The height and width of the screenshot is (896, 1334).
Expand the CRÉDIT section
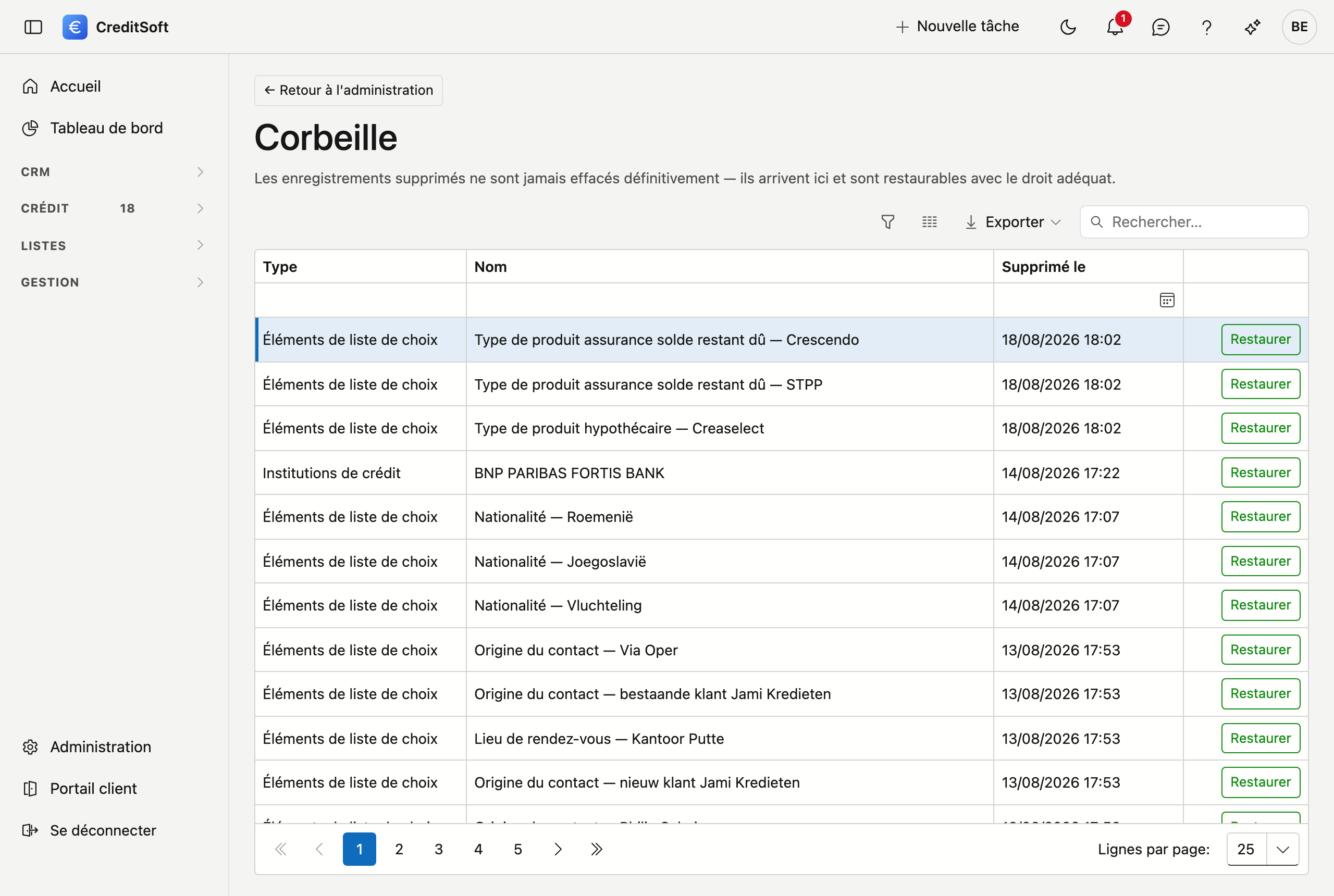112,208
